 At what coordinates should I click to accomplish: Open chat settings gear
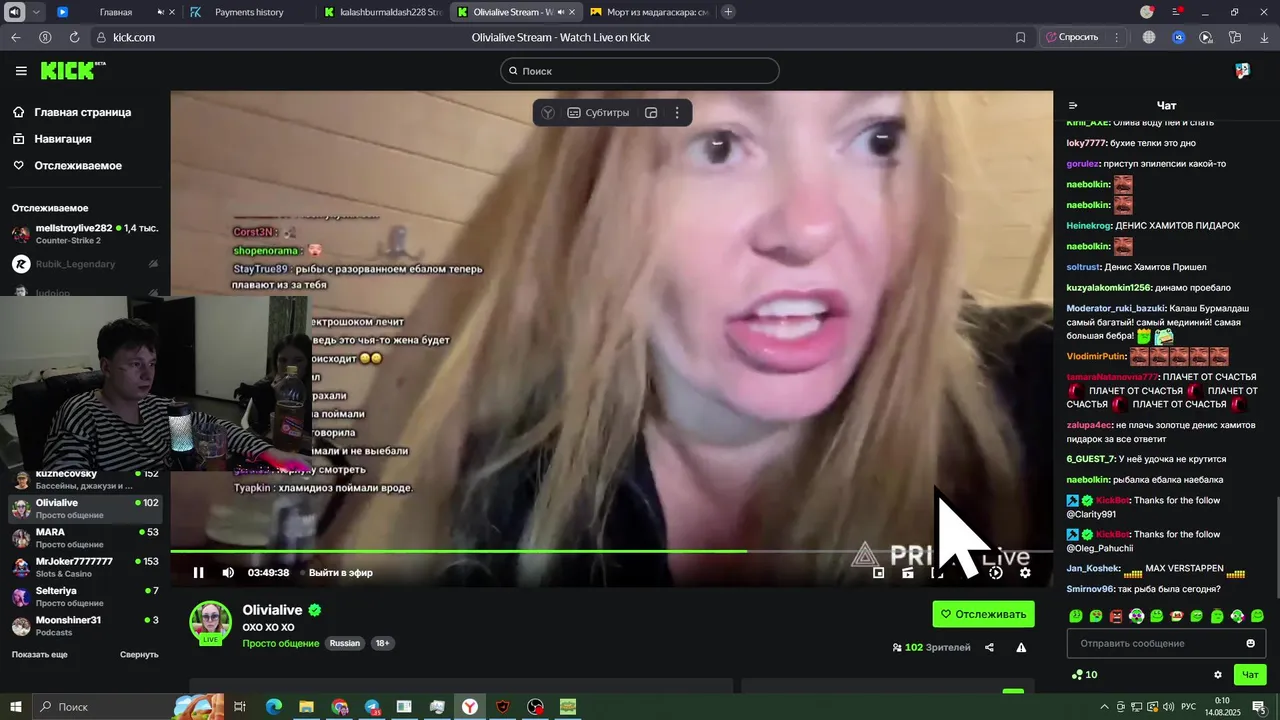pos(1217,675)
